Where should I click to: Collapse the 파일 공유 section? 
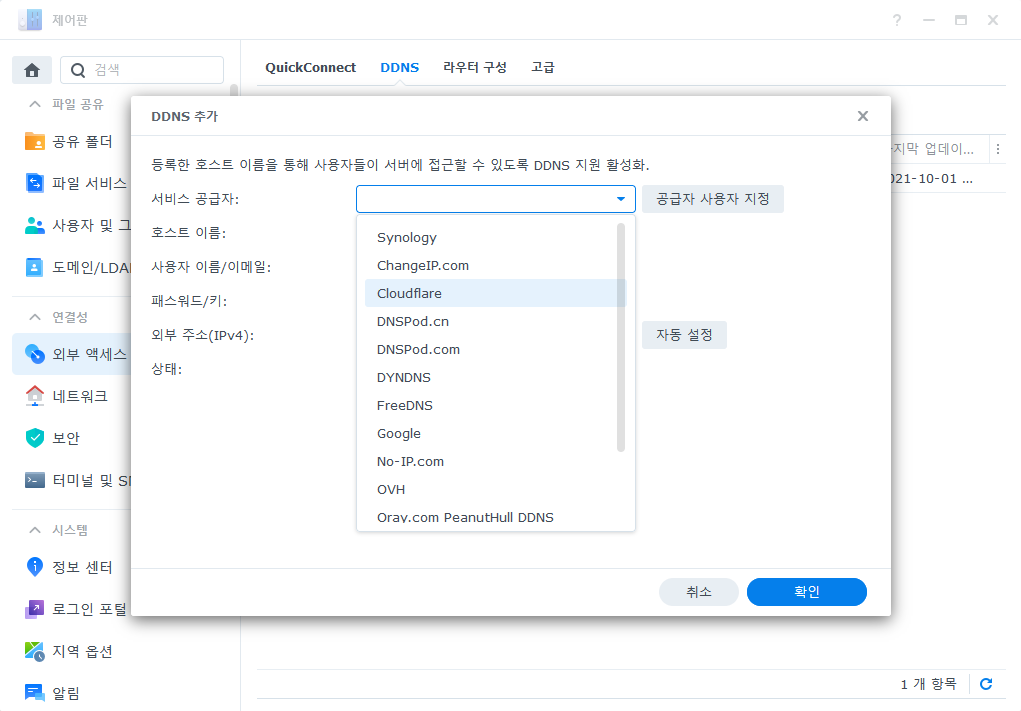coord(35,104)
